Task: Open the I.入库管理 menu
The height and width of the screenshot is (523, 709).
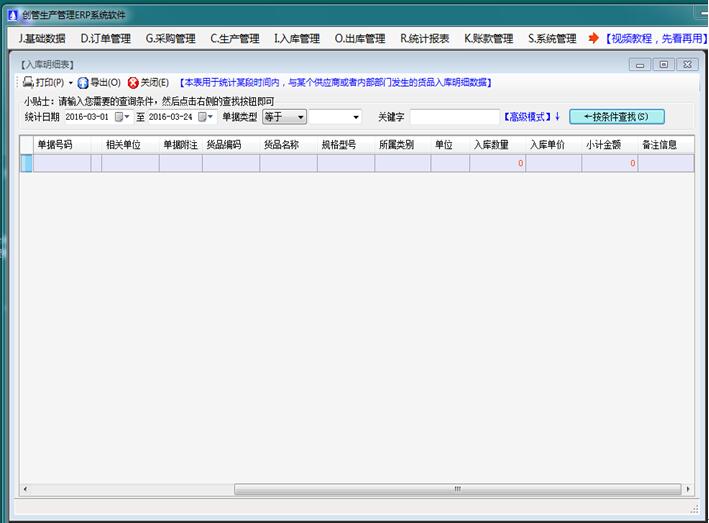Action: pos(297,39)
